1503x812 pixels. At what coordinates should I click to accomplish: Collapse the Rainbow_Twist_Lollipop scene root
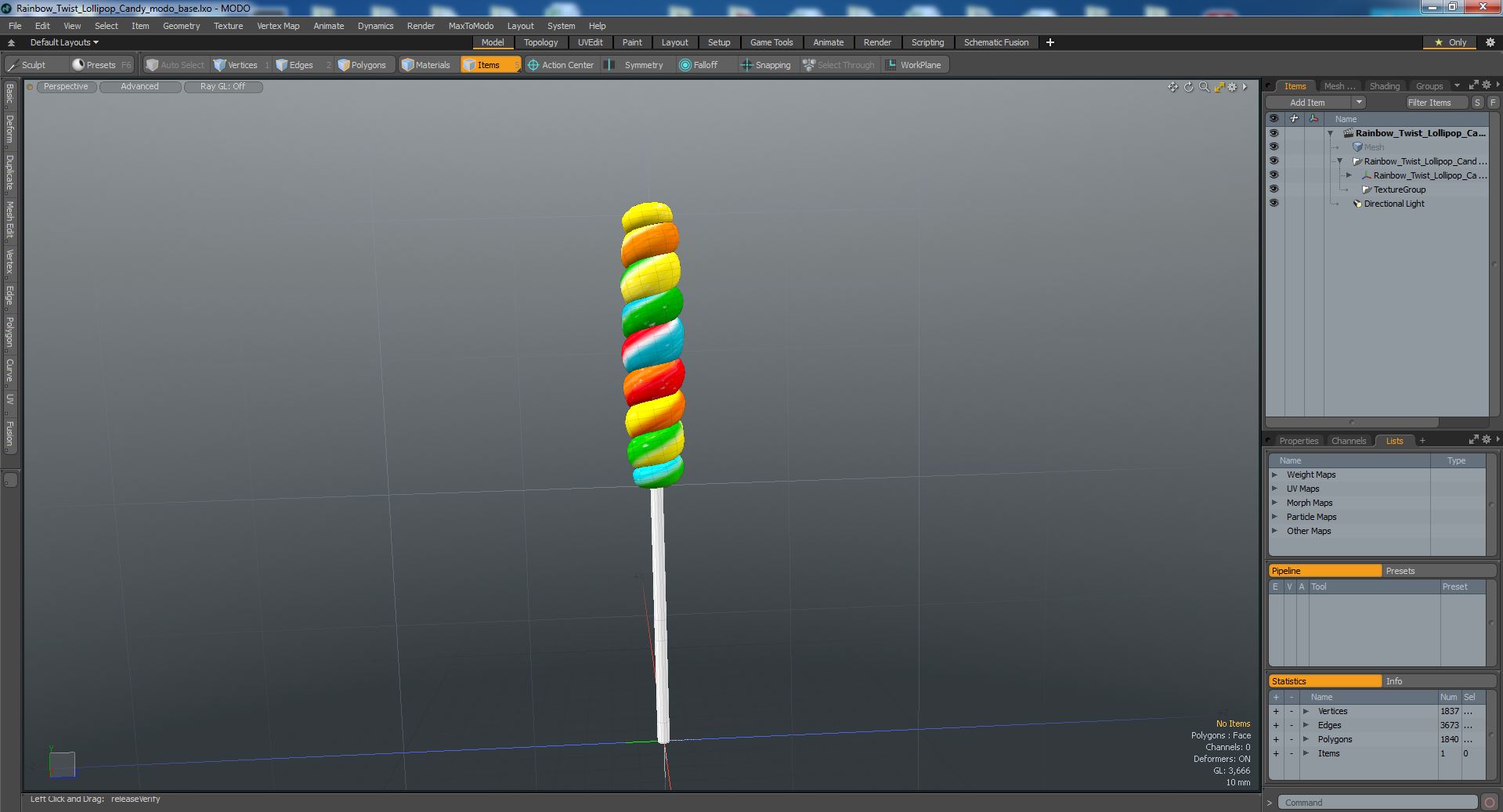click(x=1330, y=134)
